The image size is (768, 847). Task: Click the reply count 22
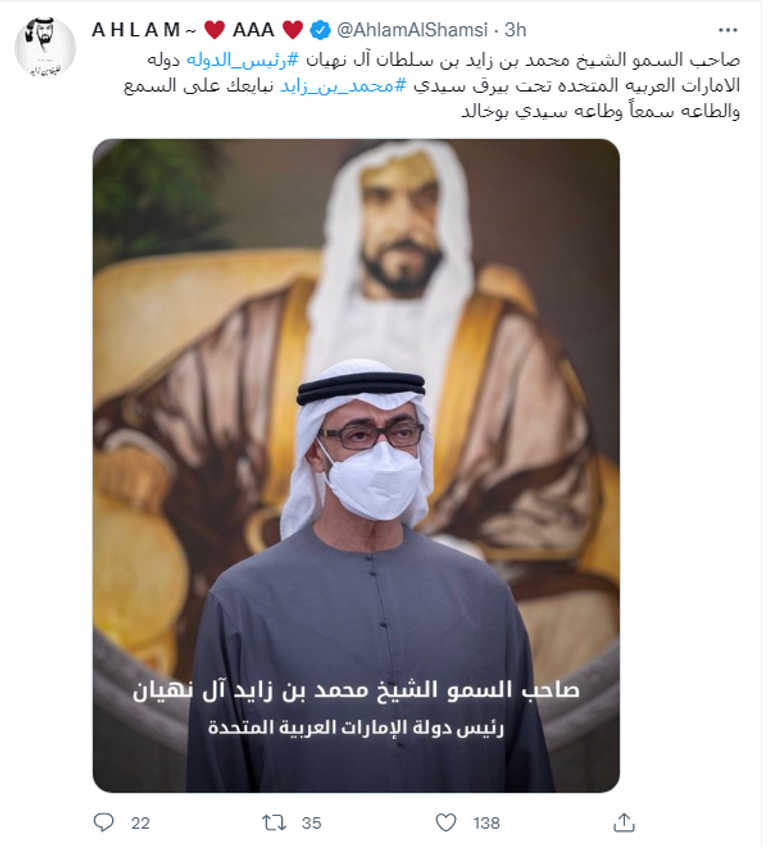click(140, 823)
